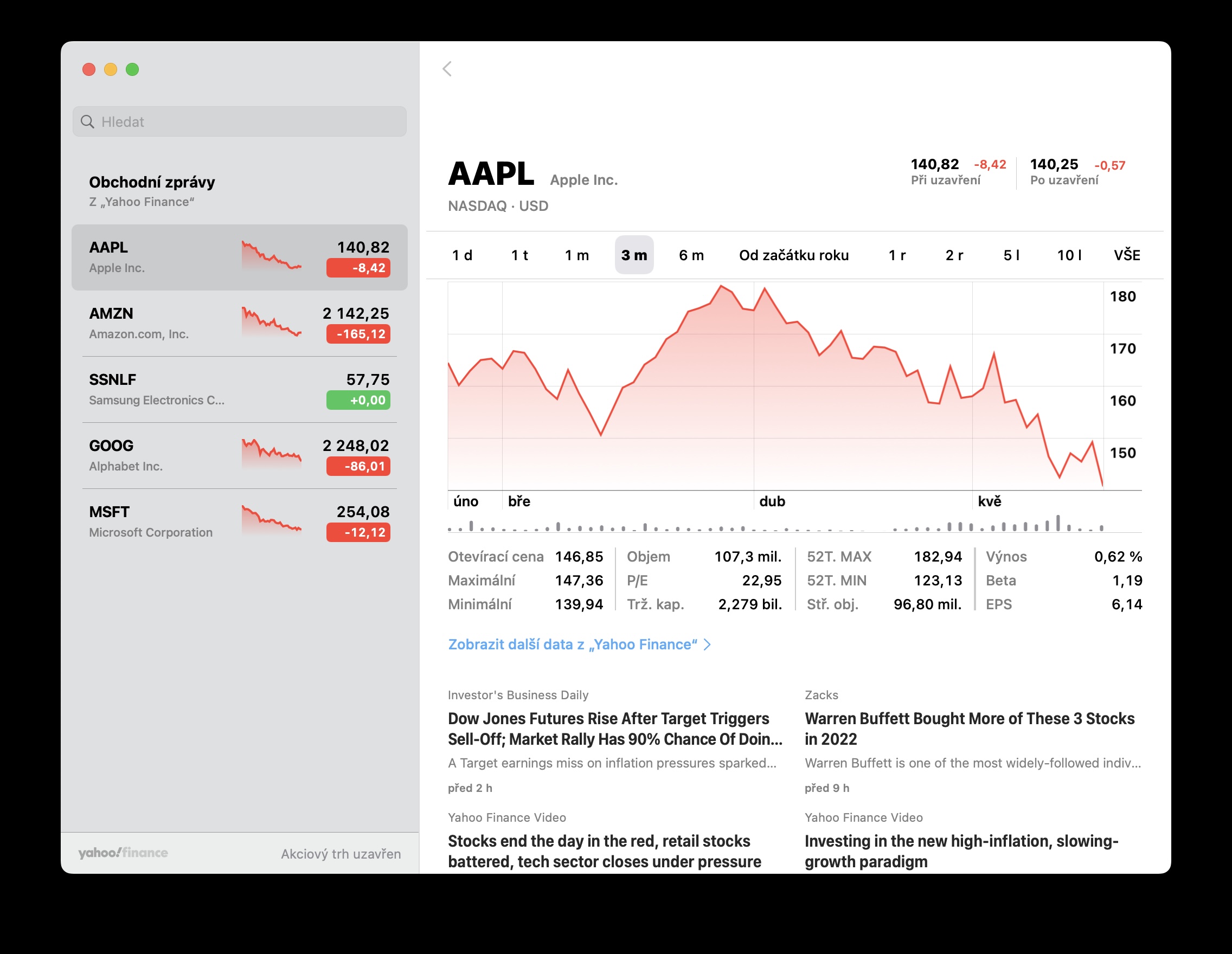Click the MSFT sparkline mini chart
1232x954 pixels.
coord(271,520)
